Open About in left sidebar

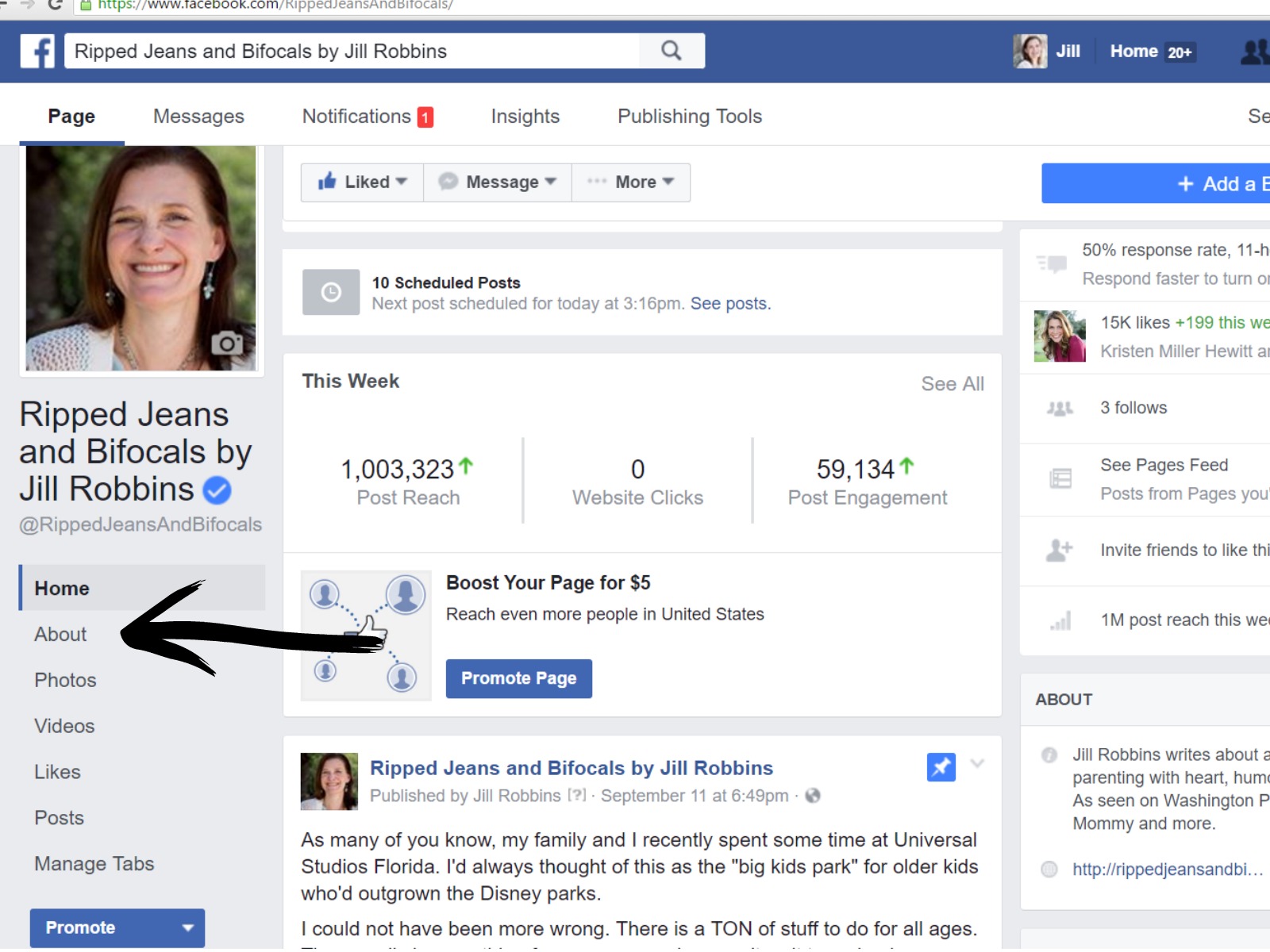pyautogui.click(x=60, y=634)
